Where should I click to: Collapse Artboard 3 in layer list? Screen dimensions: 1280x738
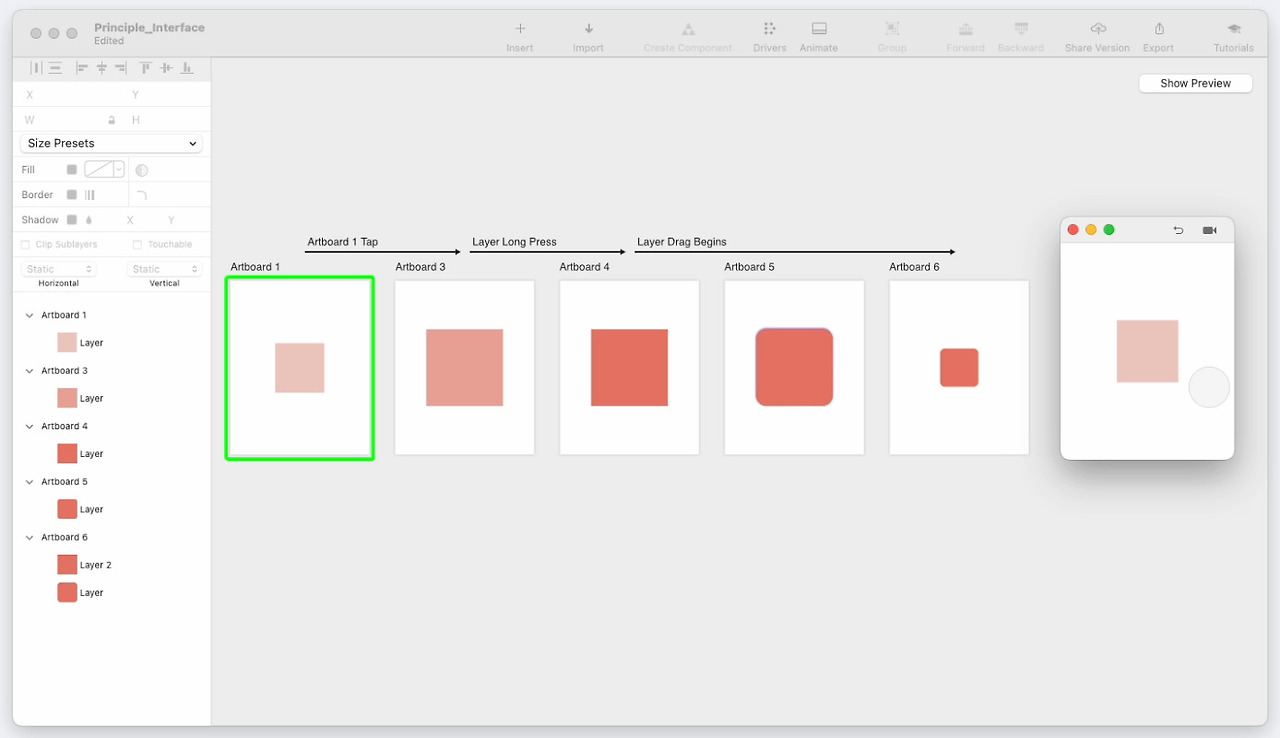pyautogui.click(x=29, y=371)
